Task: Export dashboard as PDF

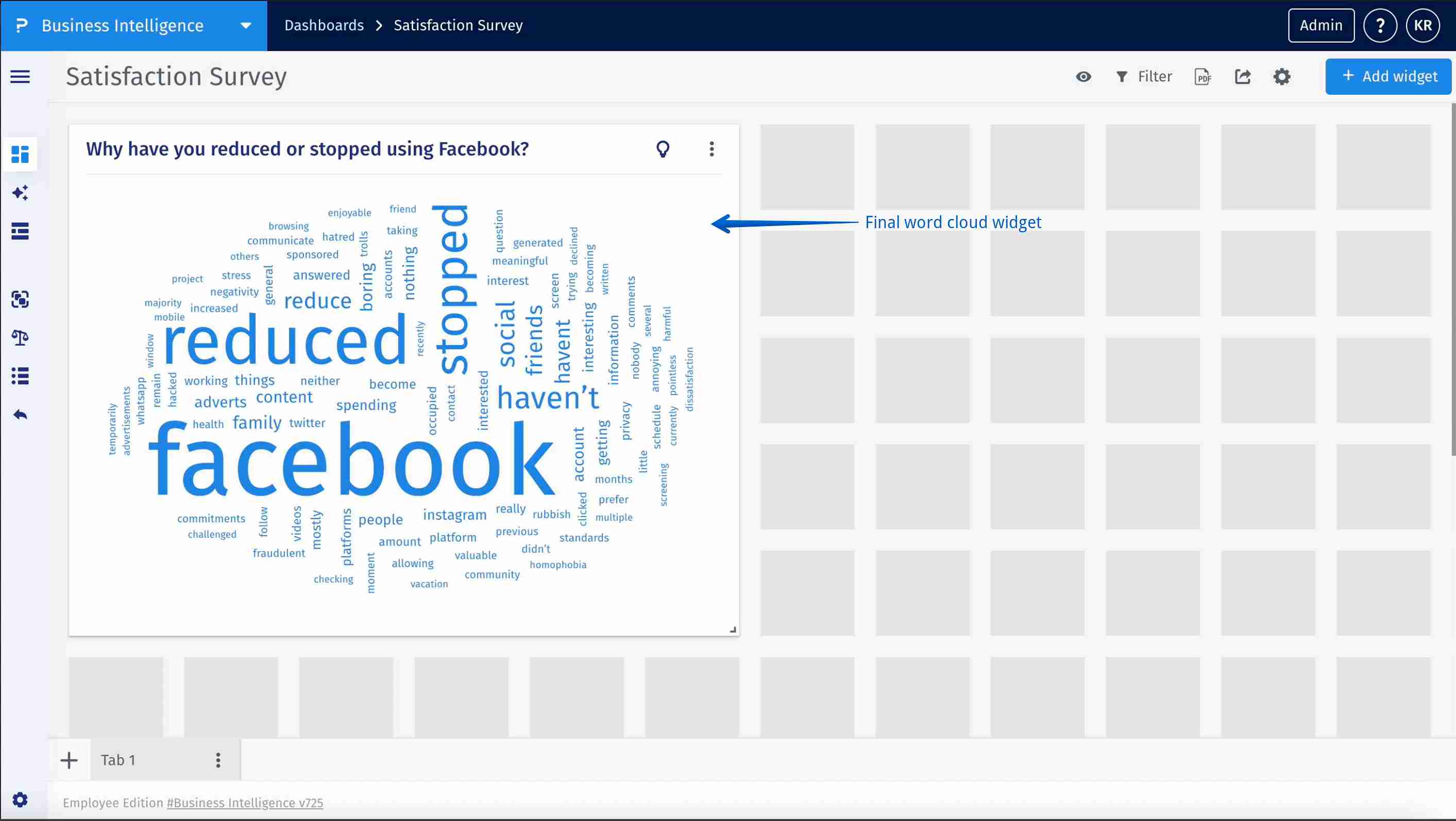Action: pyautogui.click(x=1203, y=77)
